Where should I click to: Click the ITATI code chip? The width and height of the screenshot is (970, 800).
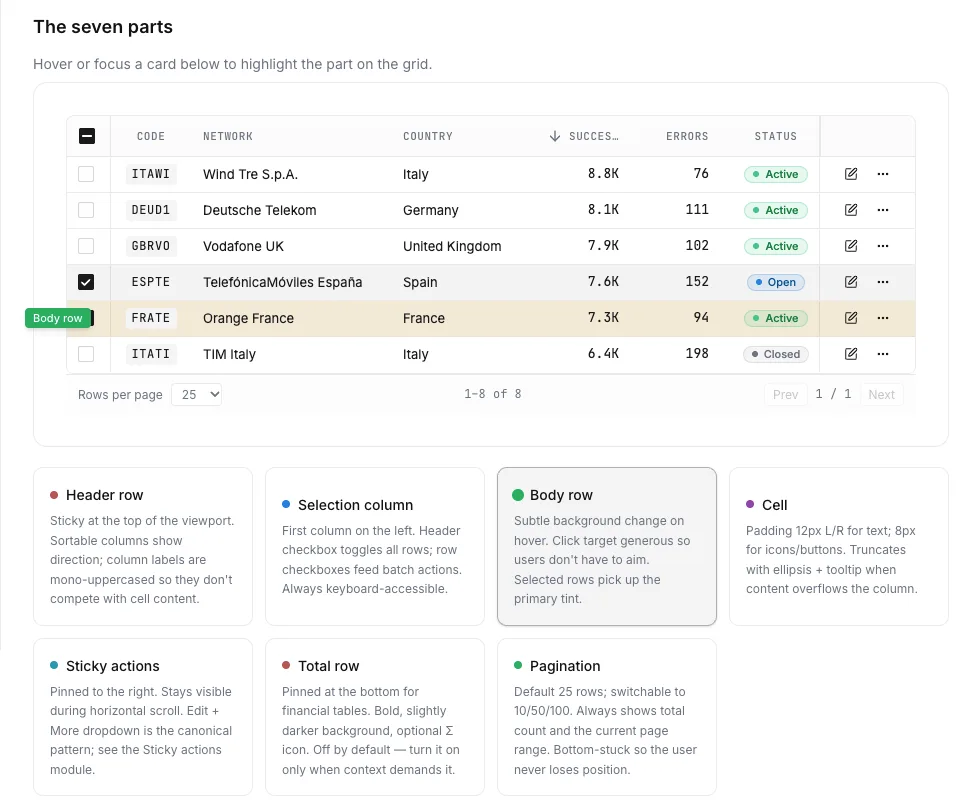(x=151, y=353)
